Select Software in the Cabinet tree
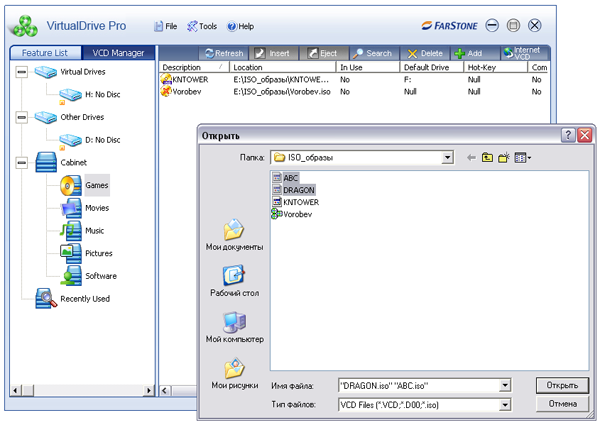 (100, 276)
